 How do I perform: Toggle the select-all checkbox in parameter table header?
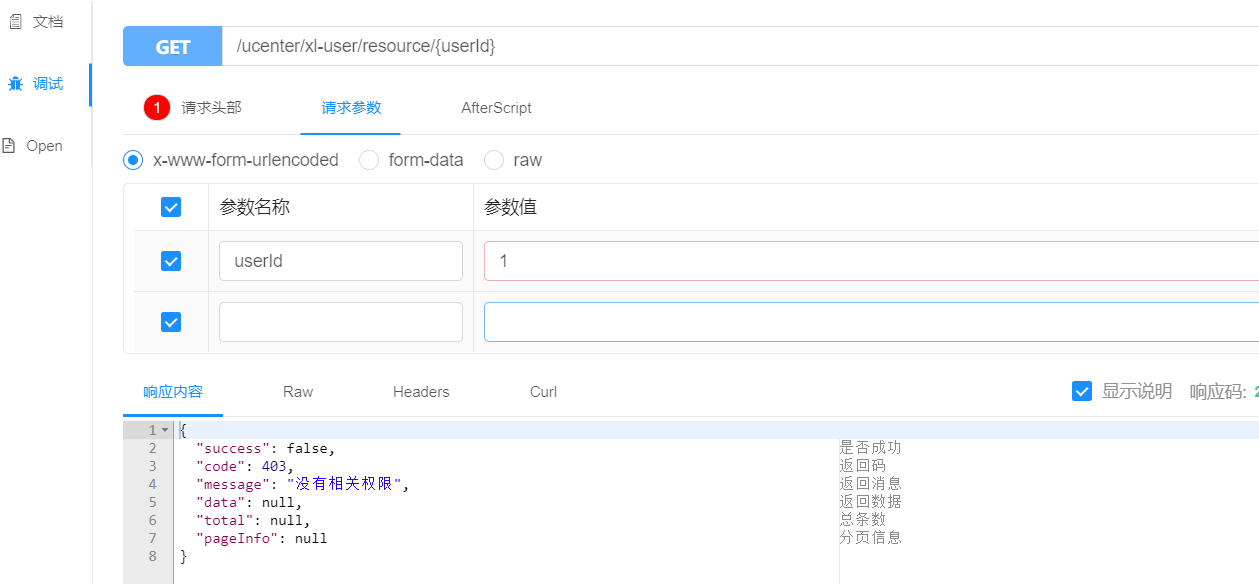pos(170,207)
